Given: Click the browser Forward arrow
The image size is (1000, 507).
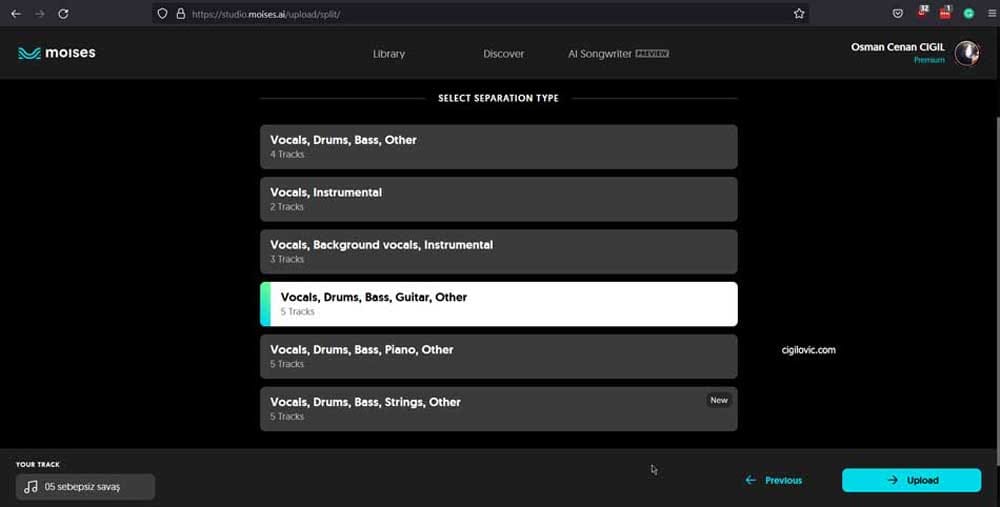Looking at the screenshot, I should click(40, 13).
